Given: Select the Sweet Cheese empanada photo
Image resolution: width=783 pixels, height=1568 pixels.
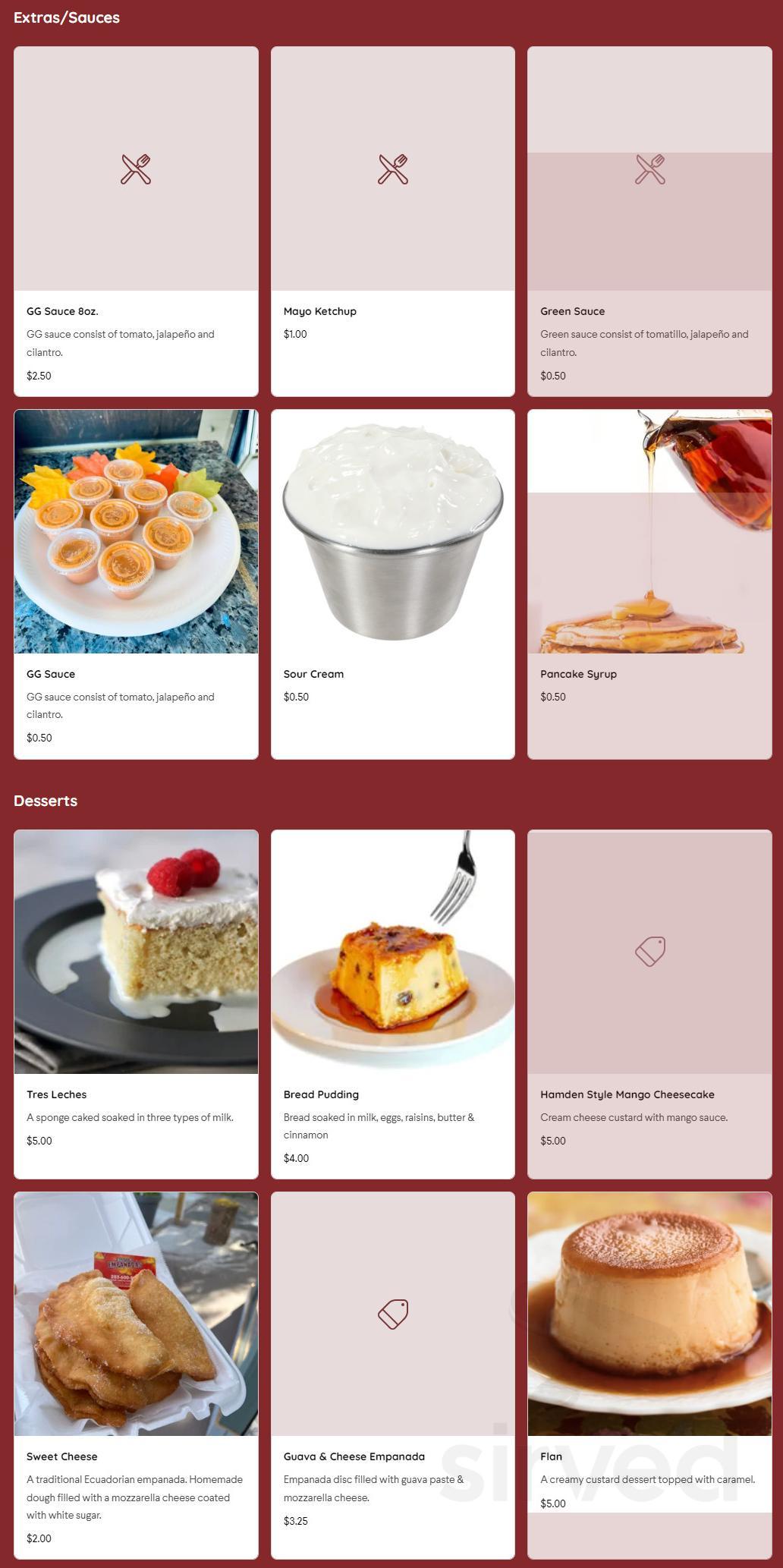Looking at the screenshot, I should click(x=136, y=1314).
